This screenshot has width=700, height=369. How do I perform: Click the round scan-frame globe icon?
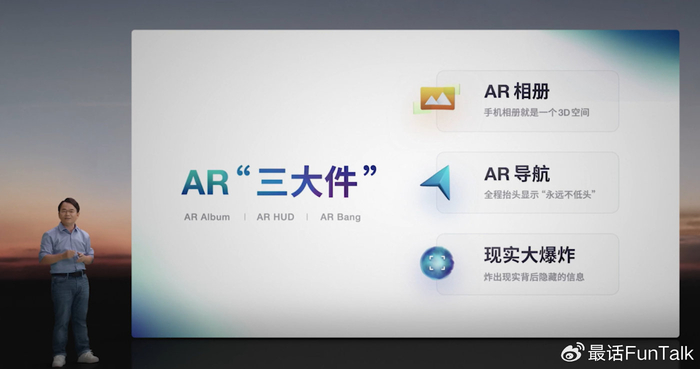coord(437,263)
